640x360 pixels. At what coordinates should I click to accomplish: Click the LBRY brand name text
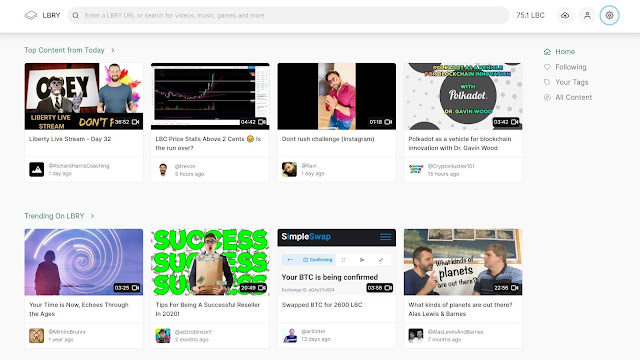(x=51, y=16)
